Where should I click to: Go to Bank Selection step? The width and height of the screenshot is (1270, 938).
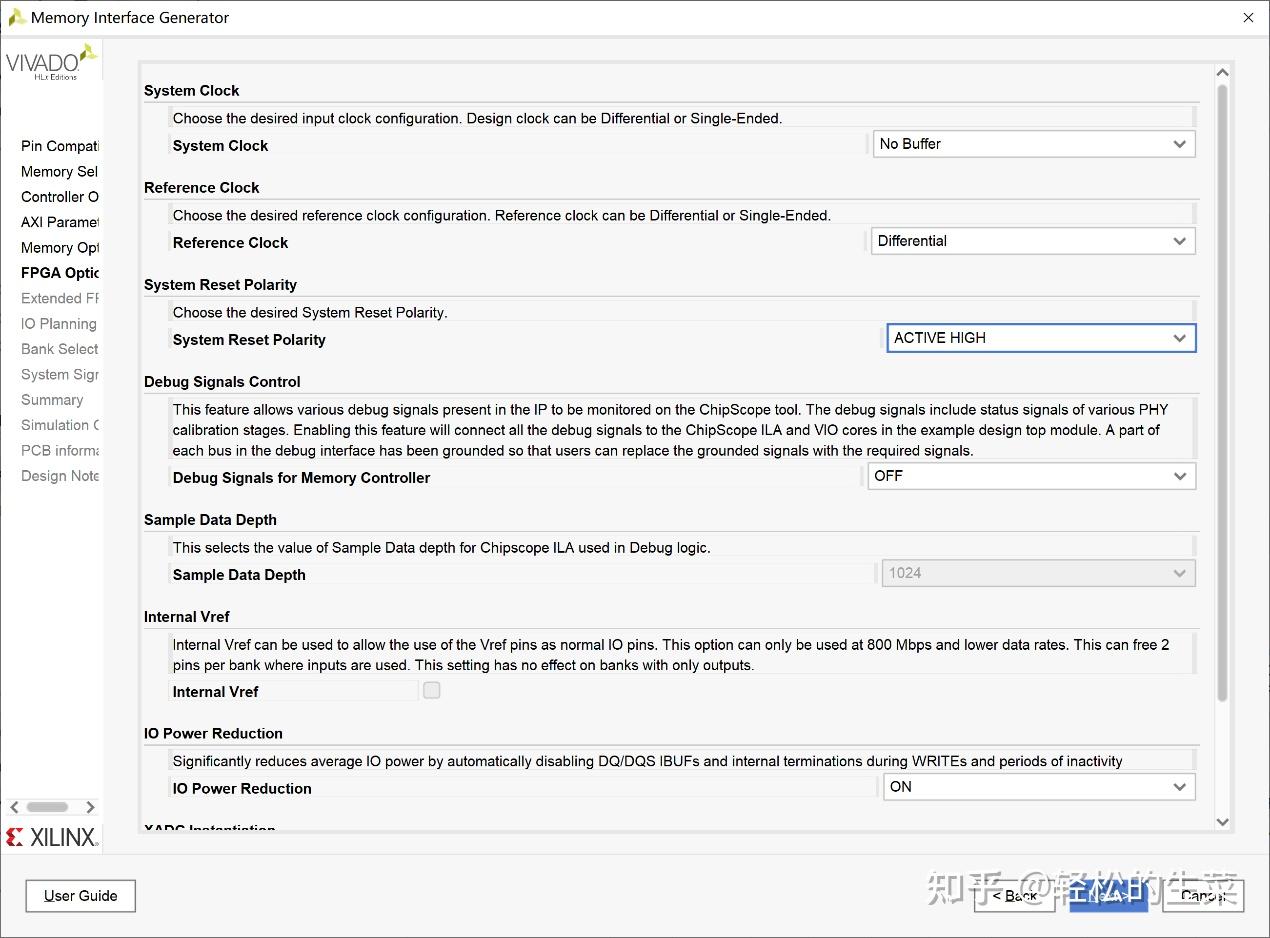click(x=60, y=349)
